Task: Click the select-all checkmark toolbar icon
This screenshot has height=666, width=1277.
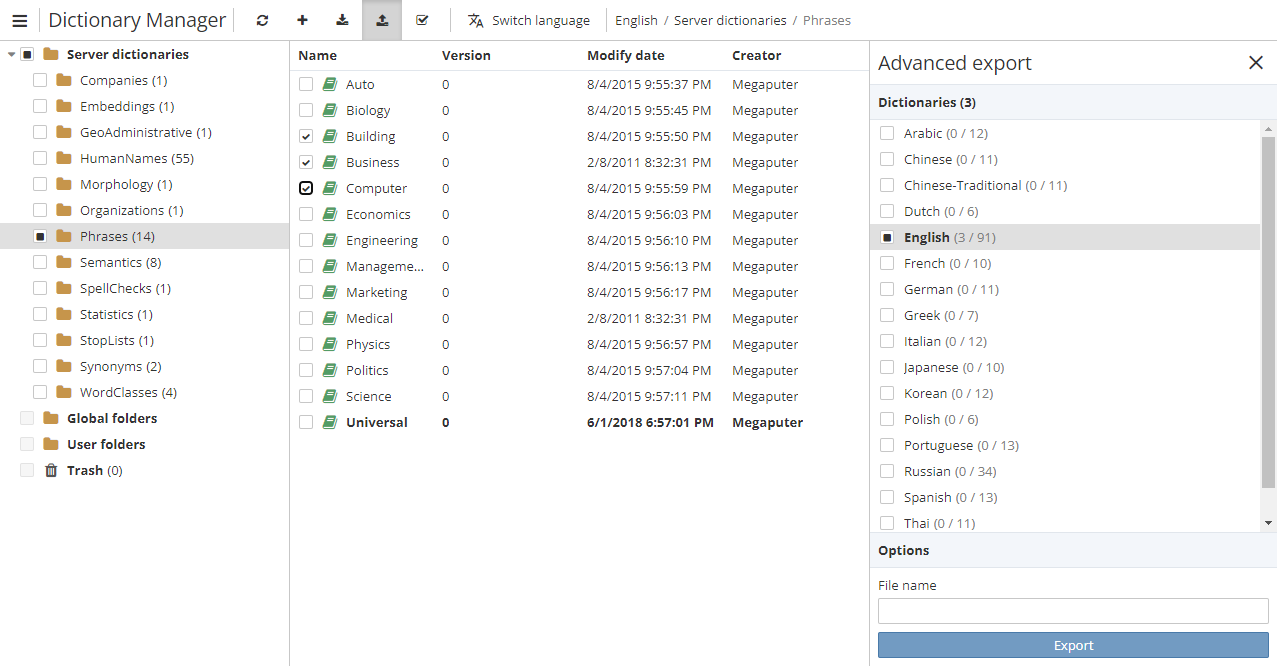Action: pyautogui.click(x=421, y=20)
